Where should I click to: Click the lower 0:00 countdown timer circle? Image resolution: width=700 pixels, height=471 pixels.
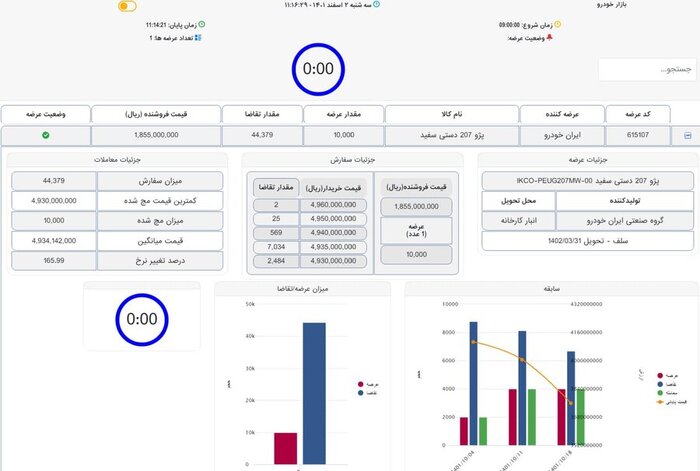coord(142,319)
